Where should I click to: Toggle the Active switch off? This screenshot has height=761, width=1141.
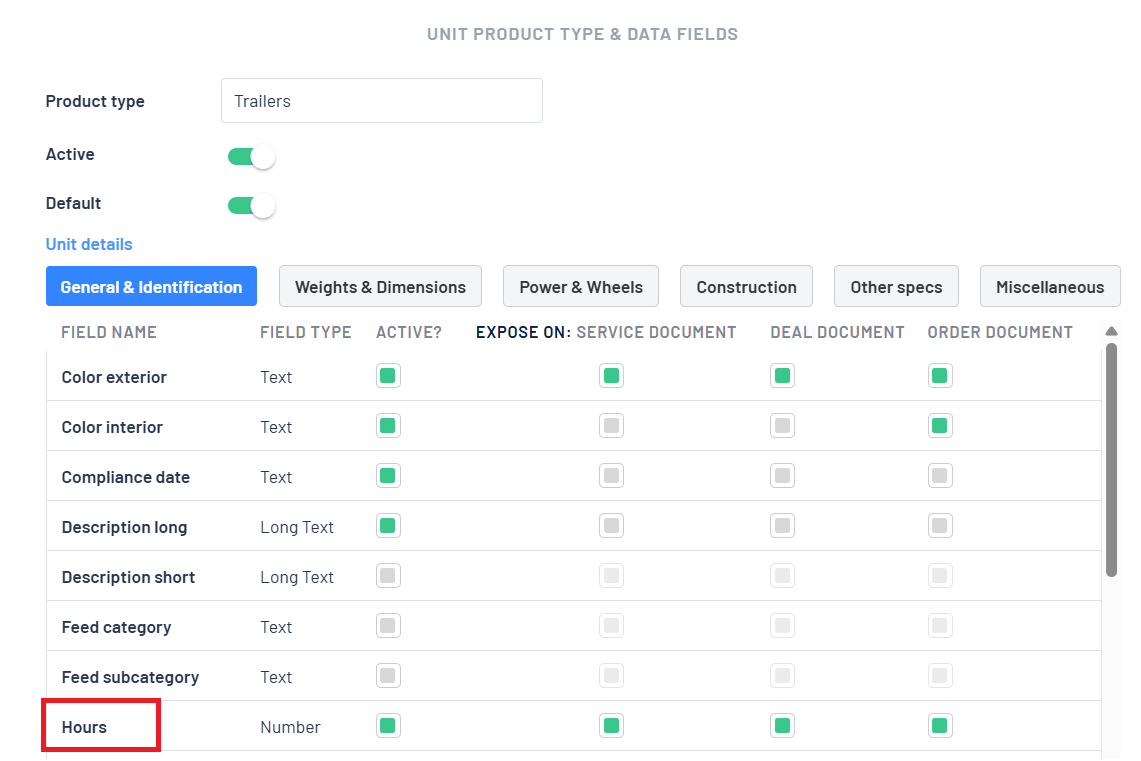[x=251, y=157]
